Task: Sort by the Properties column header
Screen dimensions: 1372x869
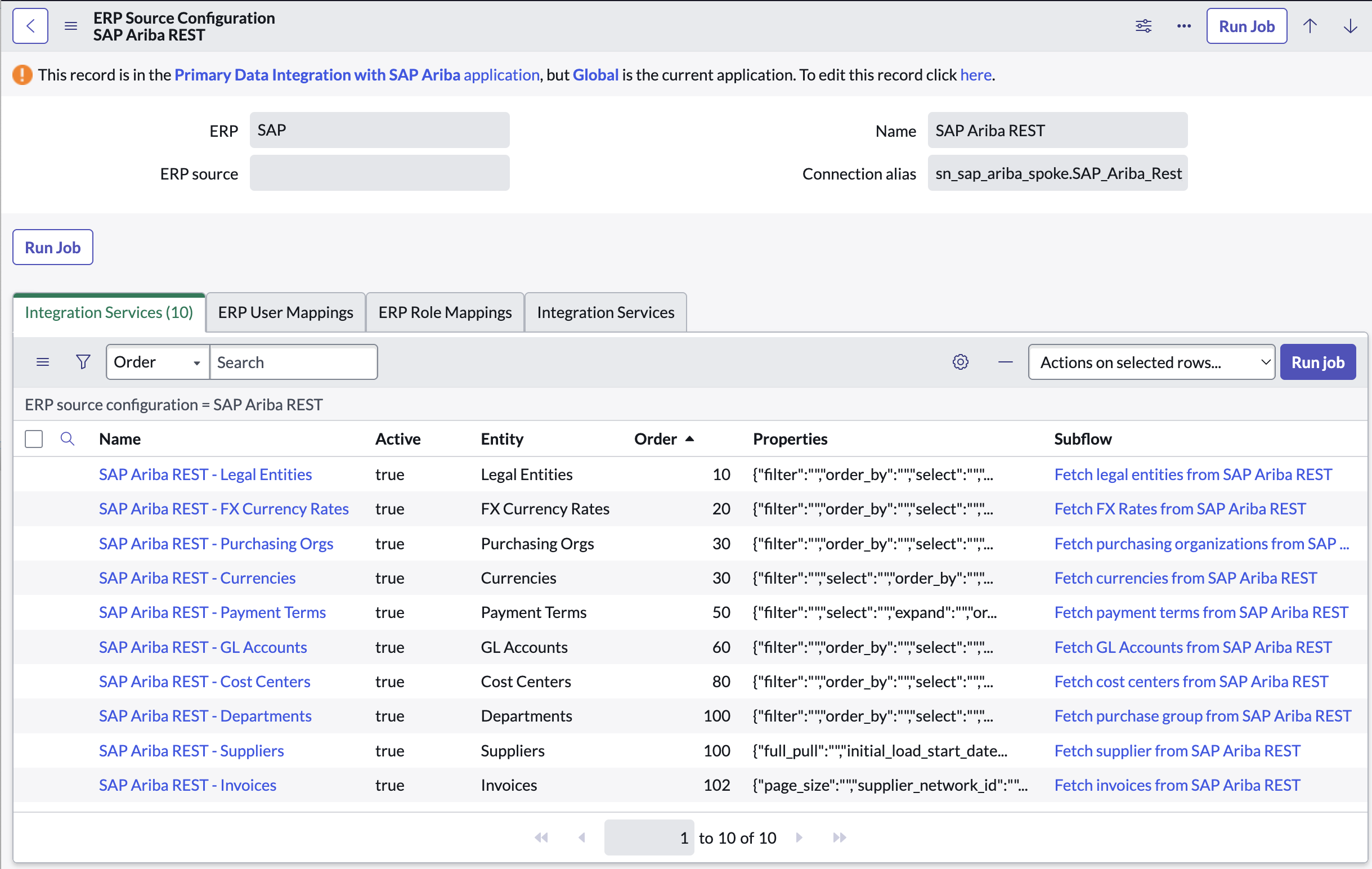Action: point(790,439)
